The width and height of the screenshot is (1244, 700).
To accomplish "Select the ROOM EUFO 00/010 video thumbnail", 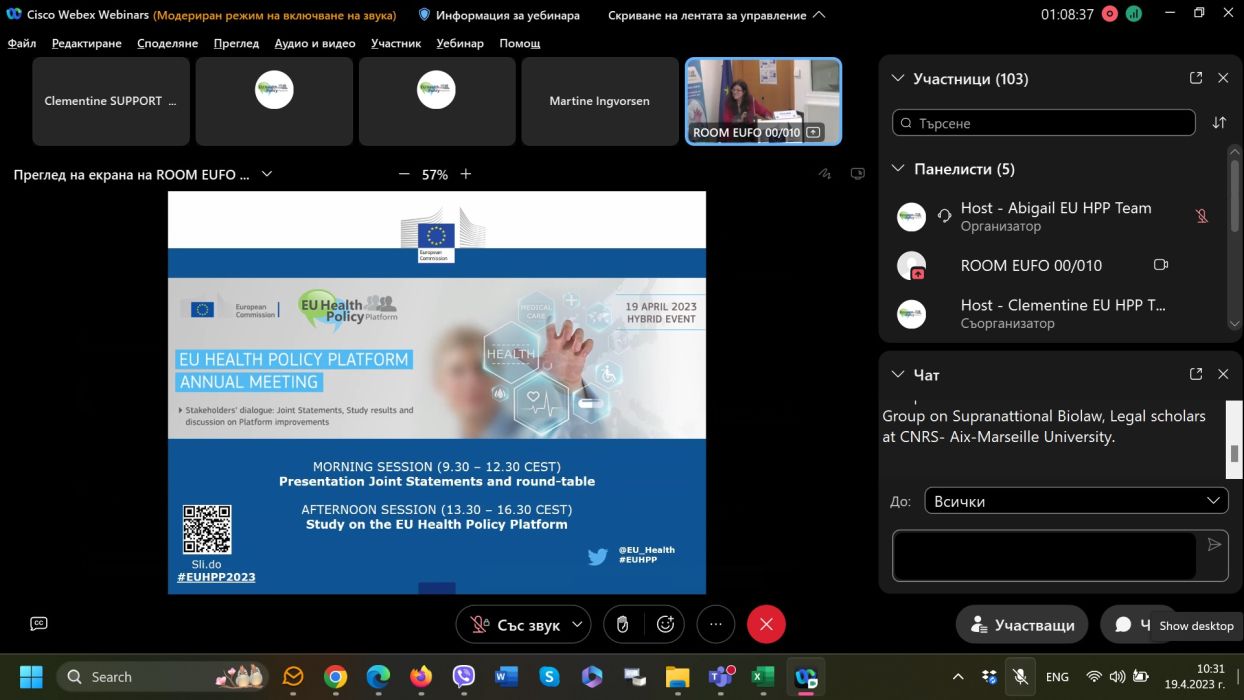I will tap(763, 101).
